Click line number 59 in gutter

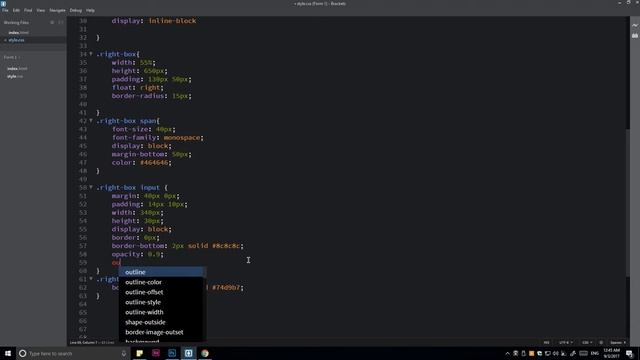click(83, 262)
